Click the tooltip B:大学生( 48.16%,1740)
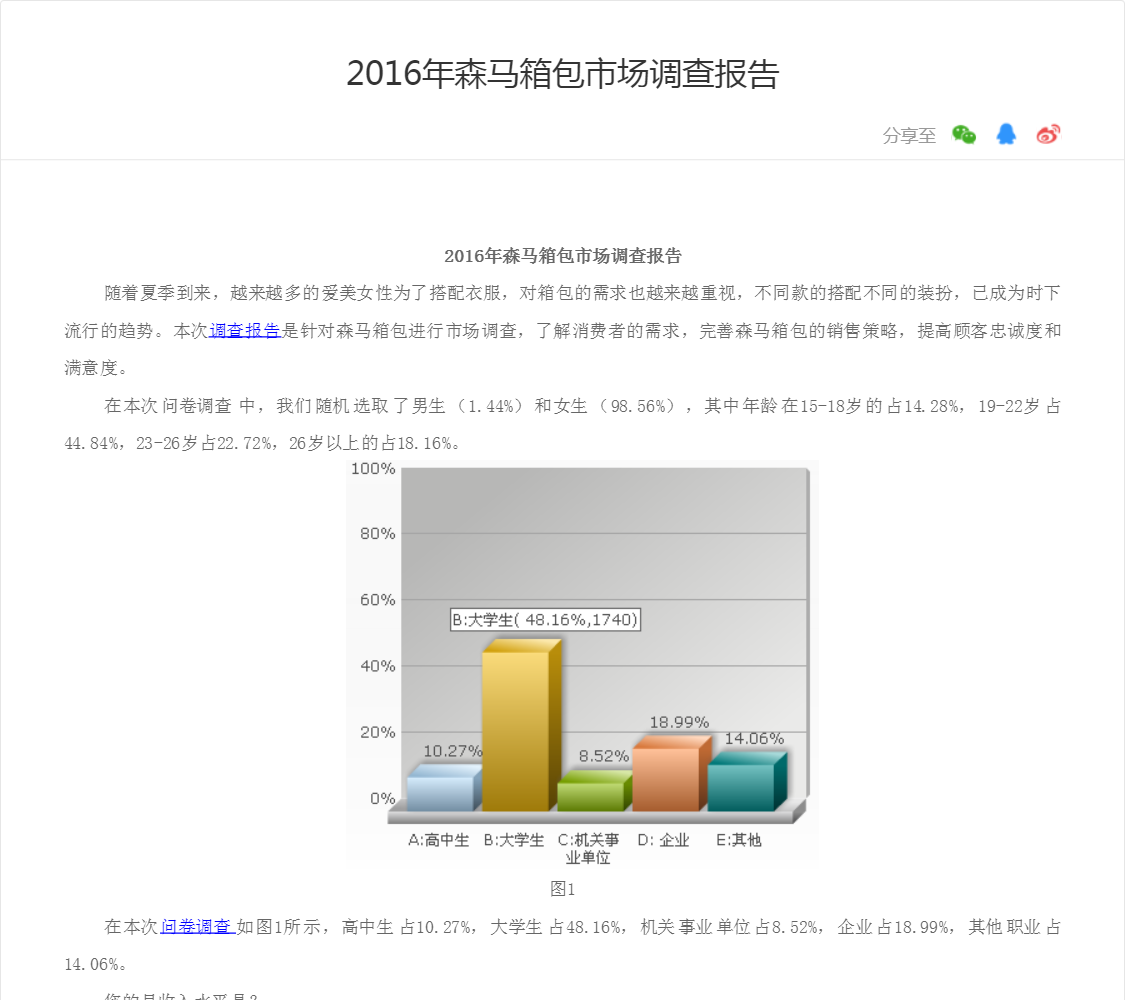 click(545, 620)
